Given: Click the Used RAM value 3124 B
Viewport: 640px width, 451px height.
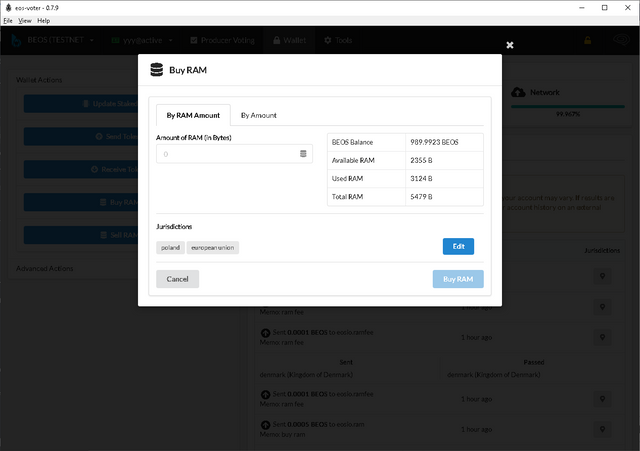Looking at the screenshot, I should 421,178.
